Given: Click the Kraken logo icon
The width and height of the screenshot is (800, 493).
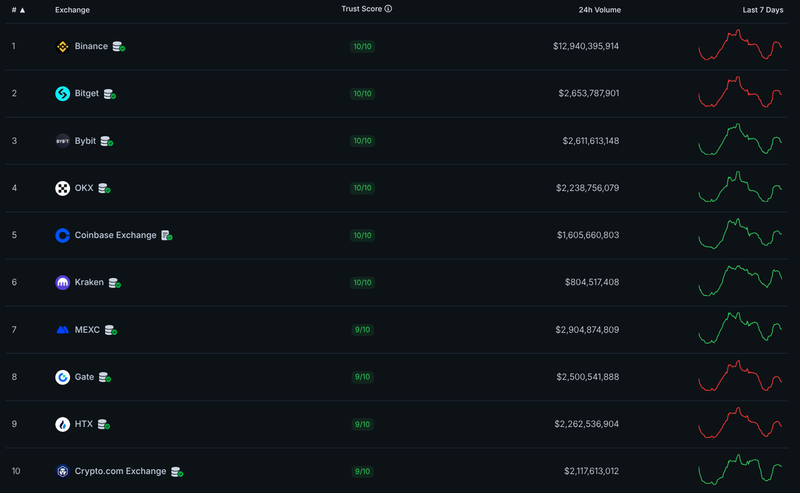Looking at the screenshot, I should (62, 283).
